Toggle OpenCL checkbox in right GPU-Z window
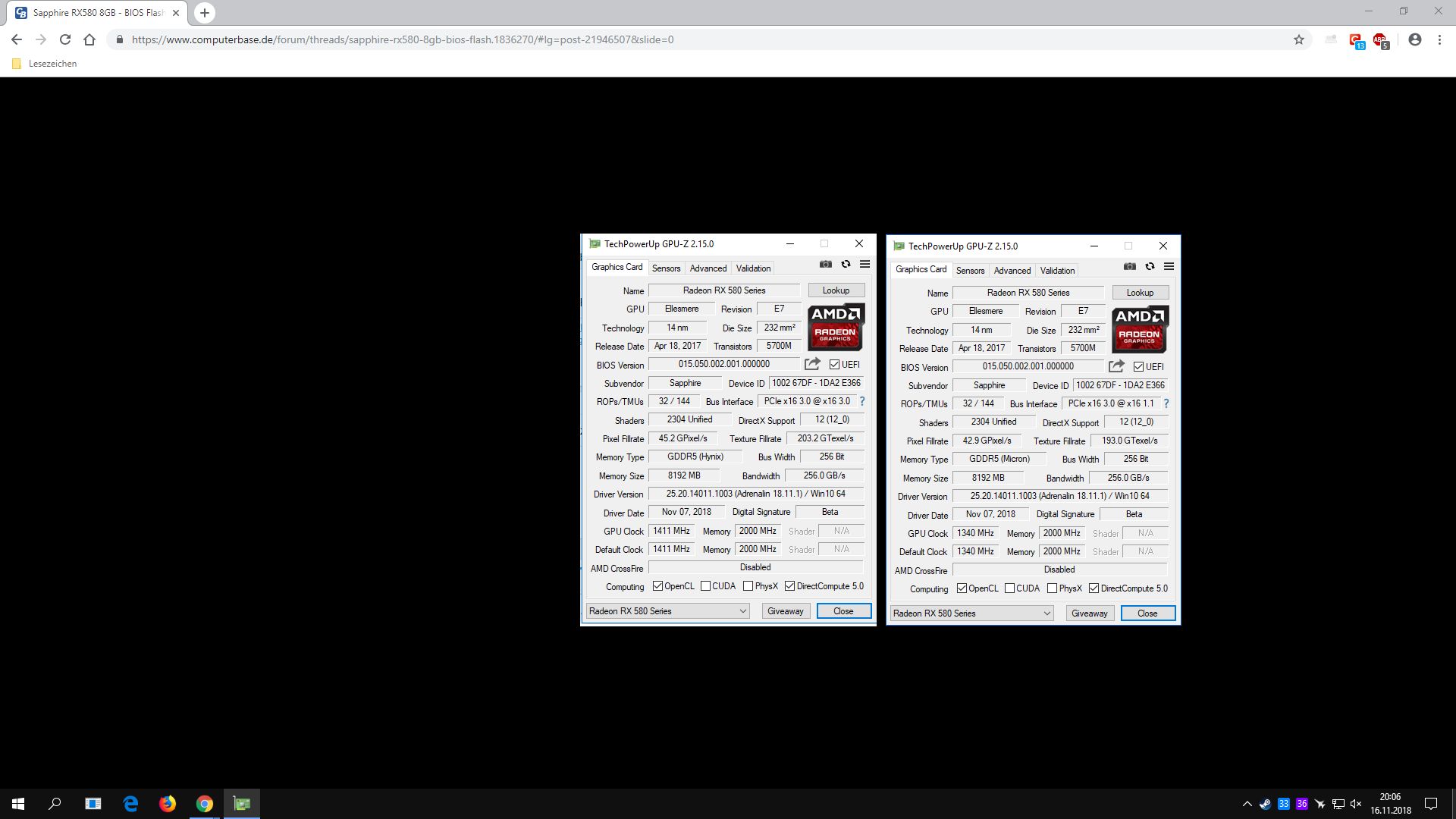Image resolution: width=1456 pixels, height=819 pixels. point(962,588)
